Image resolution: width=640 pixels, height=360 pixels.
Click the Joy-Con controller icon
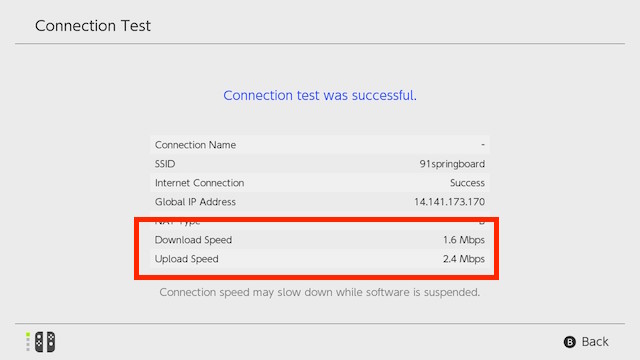click(45, 342)
